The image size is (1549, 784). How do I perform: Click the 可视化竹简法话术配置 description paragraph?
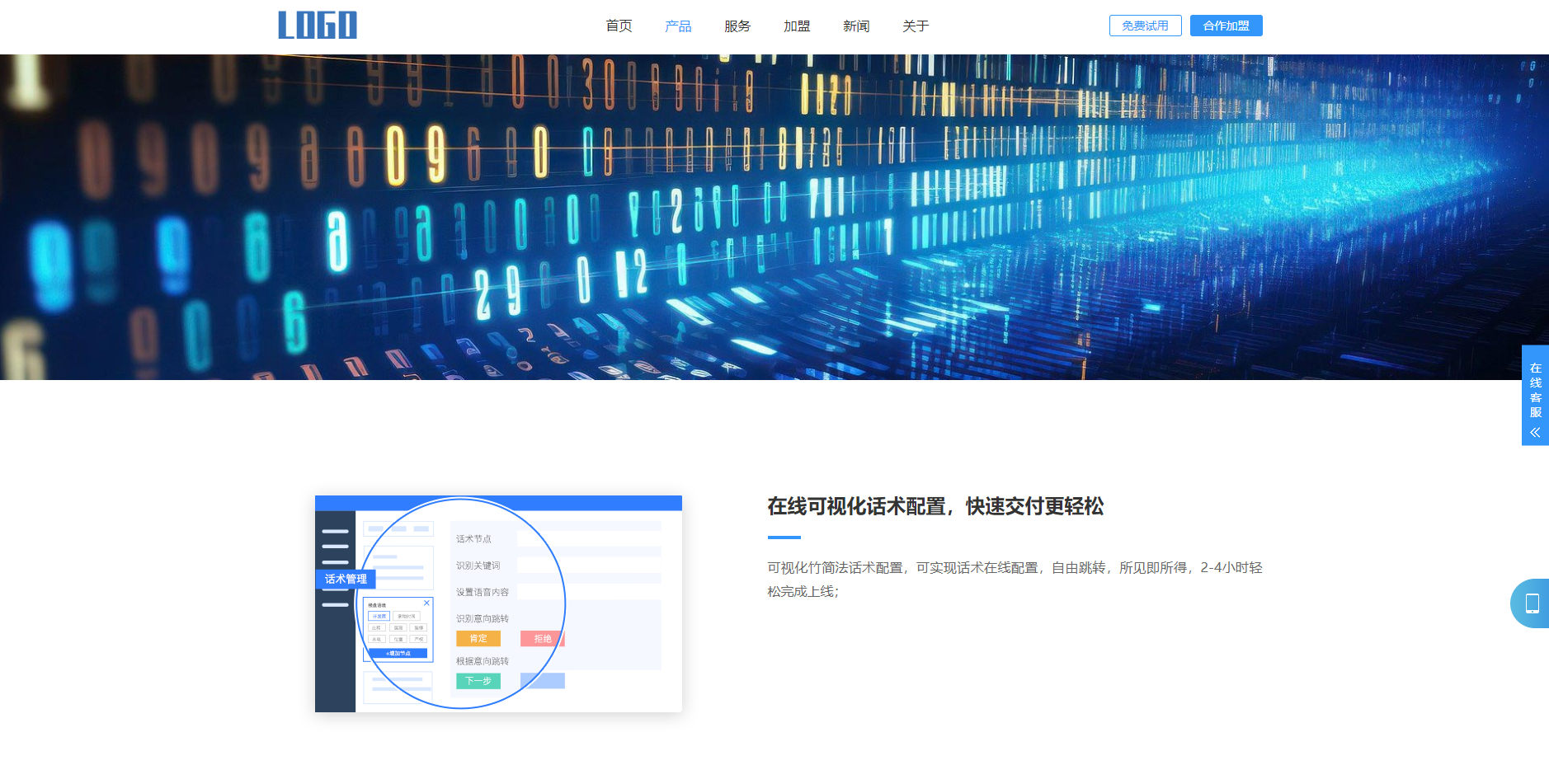tap(1015, 580)
